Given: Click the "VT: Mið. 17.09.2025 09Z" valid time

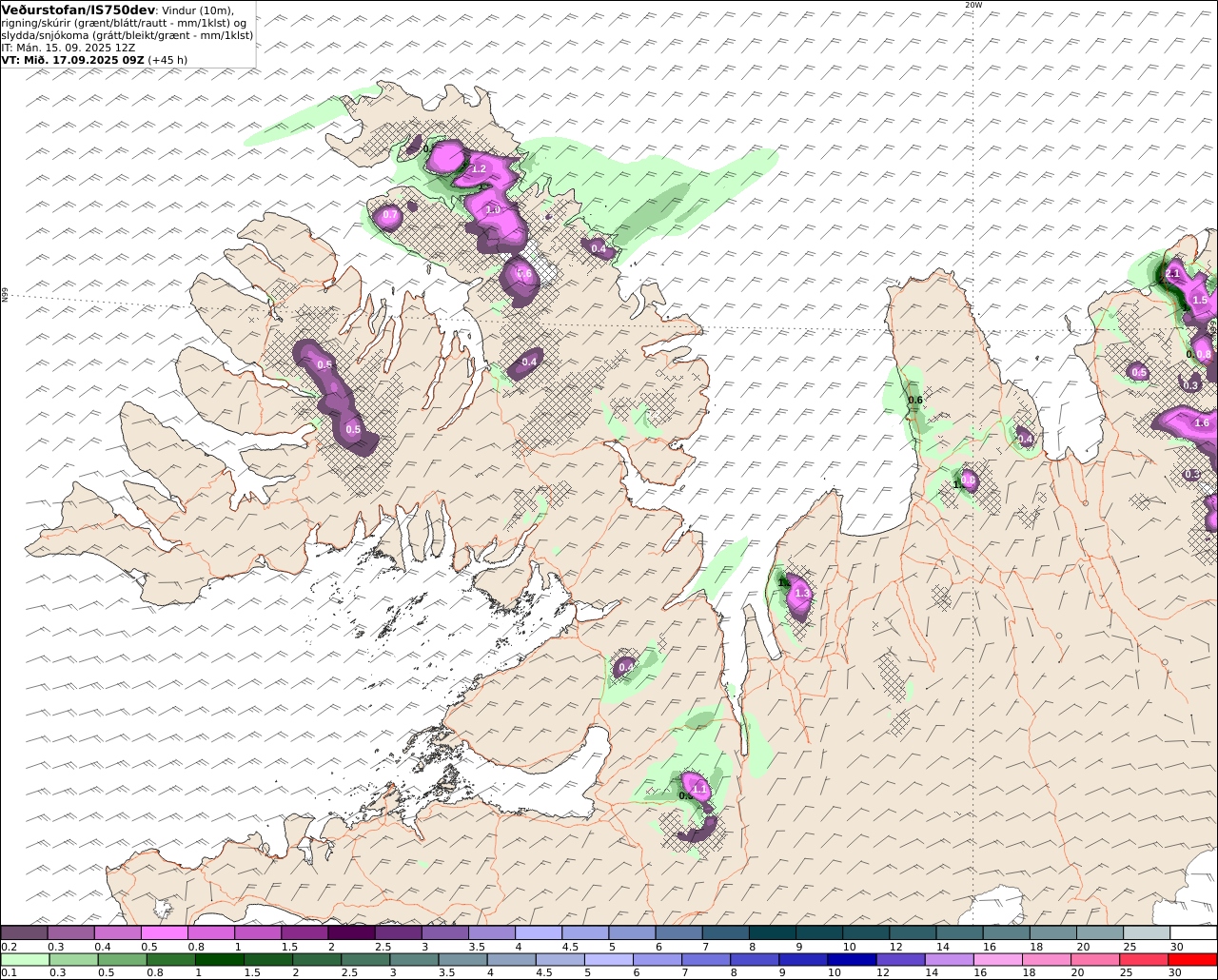Looking at the screenshot, I should tap(72, 59).
